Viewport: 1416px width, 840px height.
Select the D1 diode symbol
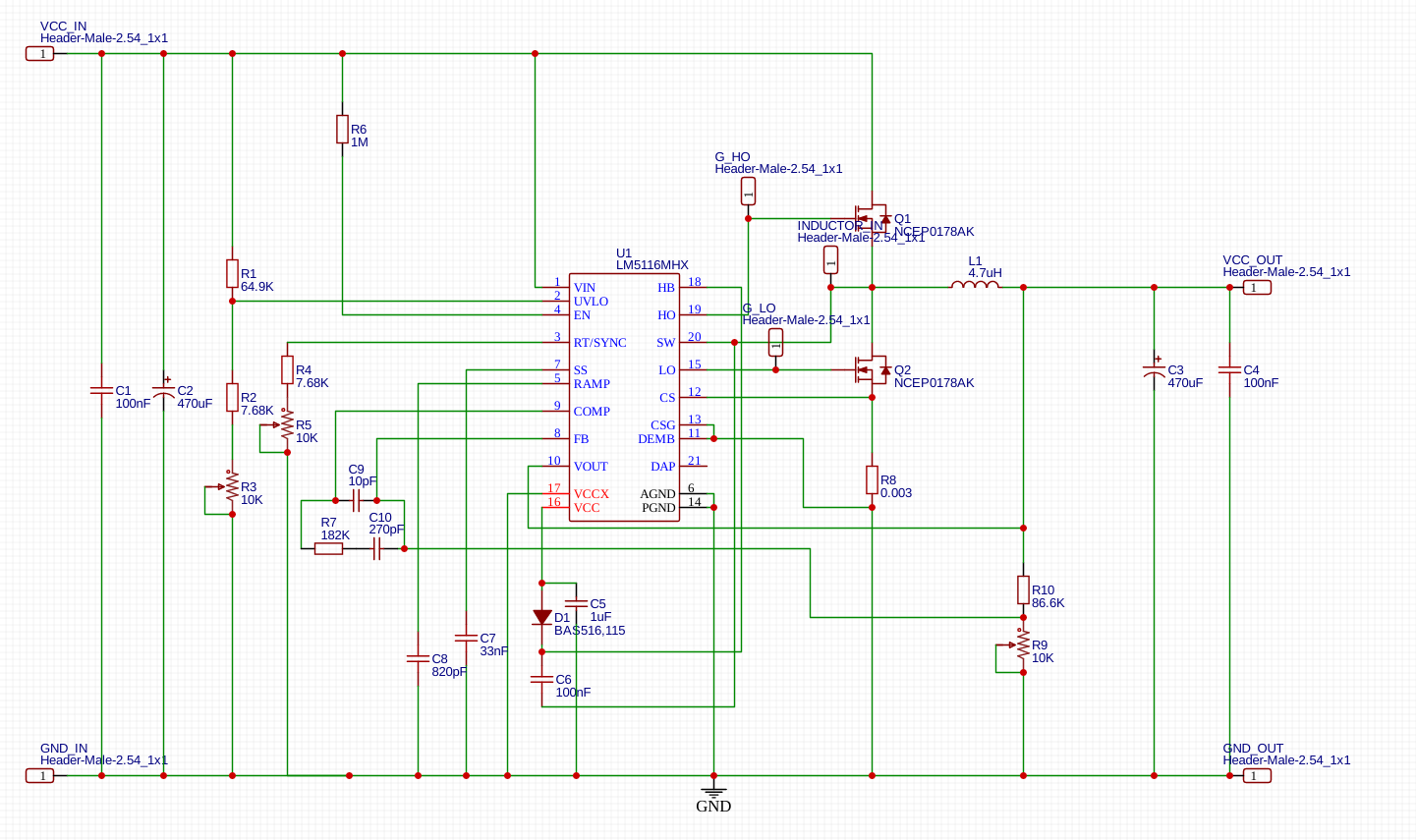tap(541, 617)
